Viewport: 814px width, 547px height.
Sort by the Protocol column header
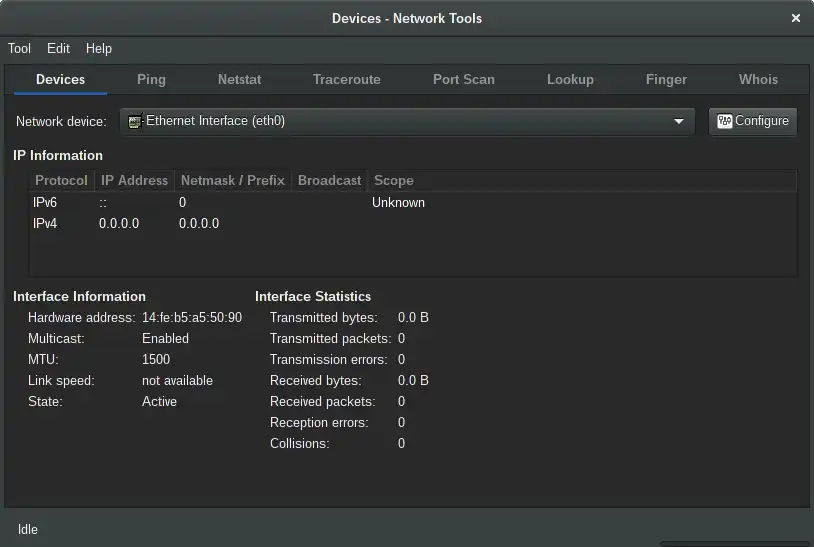pyautogui.click(x=61, y=181)
